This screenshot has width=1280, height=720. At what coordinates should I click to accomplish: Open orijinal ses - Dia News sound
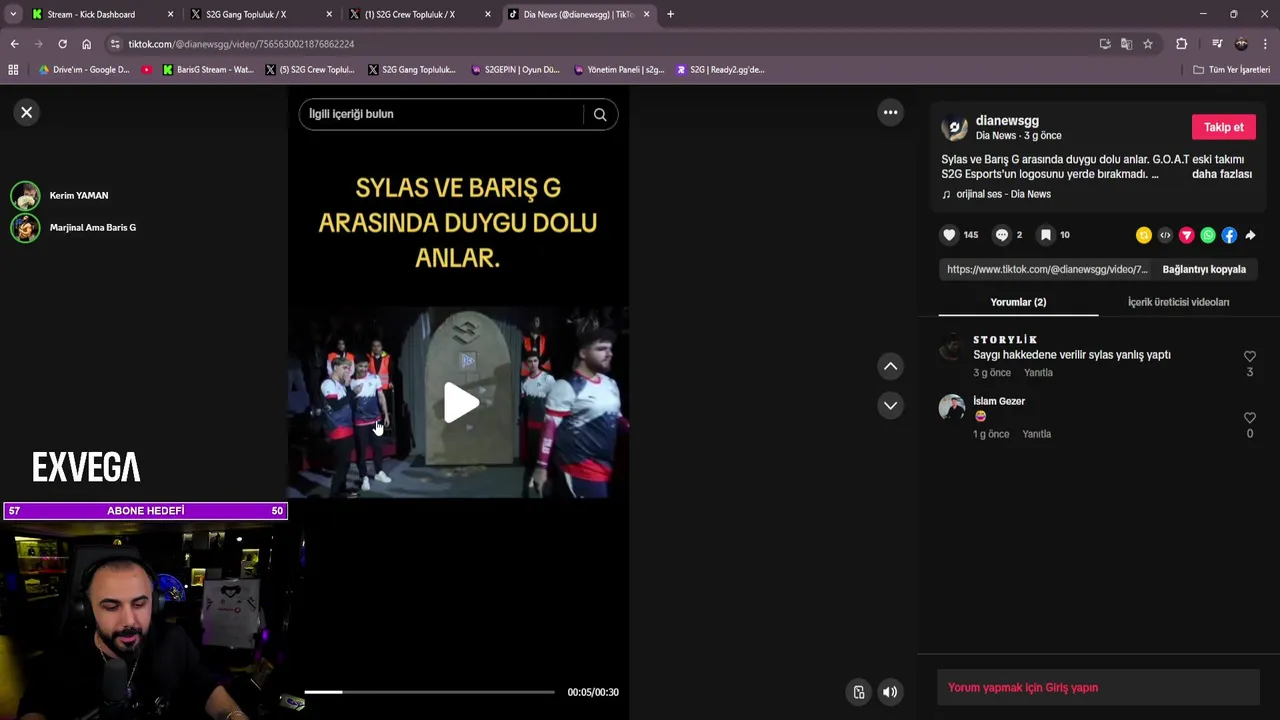coord(1003,194)
